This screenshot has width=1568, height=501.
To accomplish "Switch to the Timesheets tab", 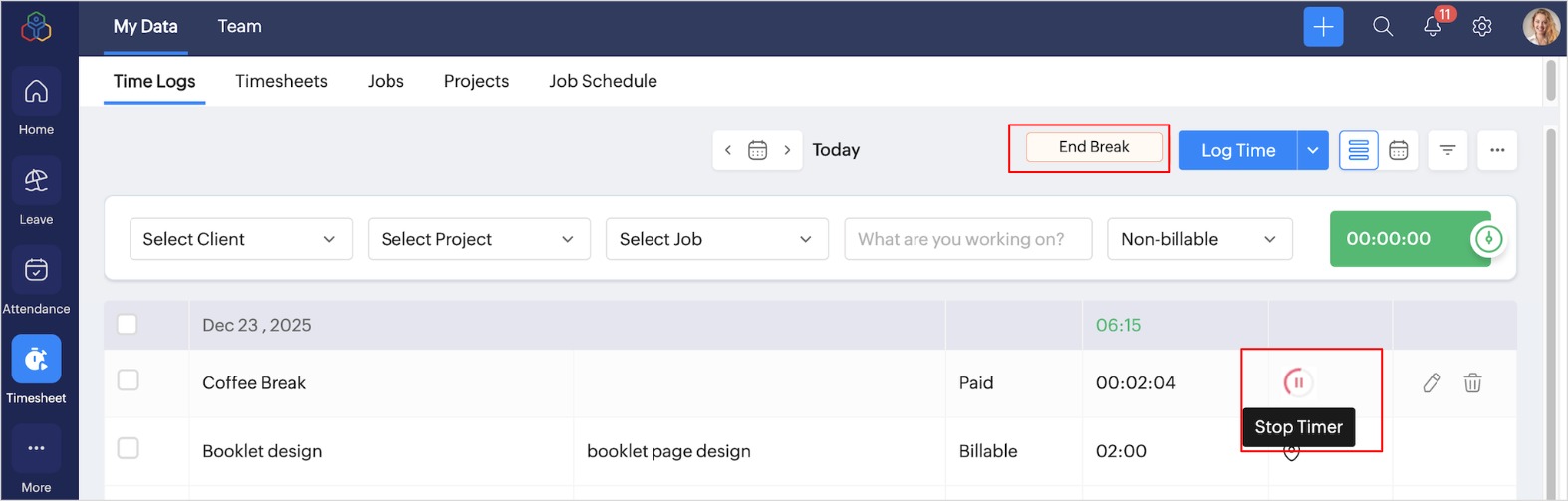I will 281,81.
